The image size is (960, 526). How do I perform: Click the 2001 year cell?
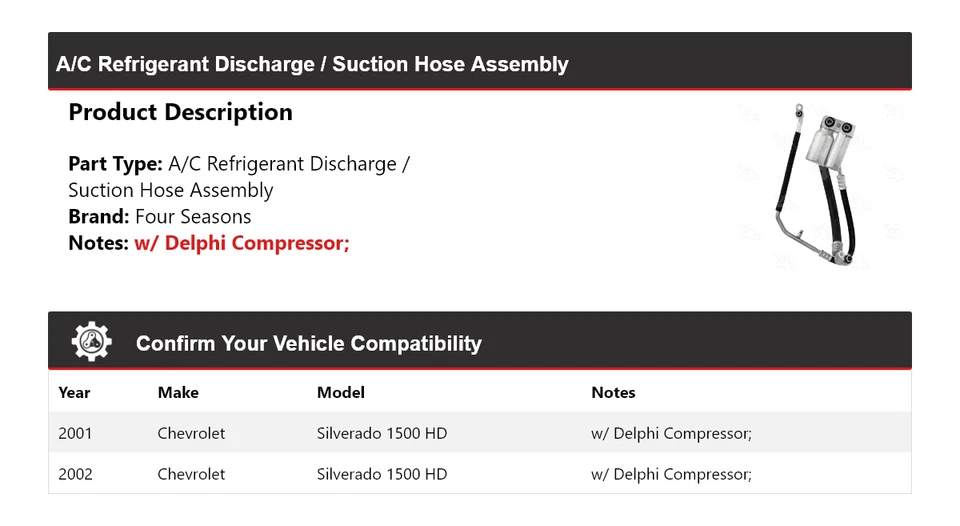(75, 434)
